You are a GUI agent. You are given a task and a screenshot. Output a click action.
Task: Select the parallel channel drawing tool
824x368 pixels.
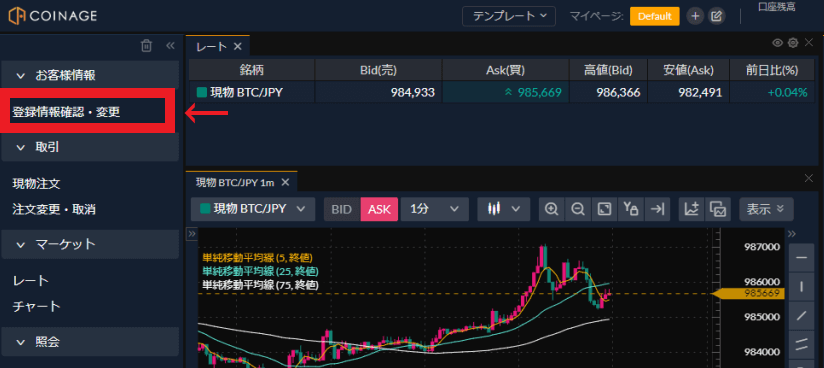pyautogui.click(x=801, y=345)
